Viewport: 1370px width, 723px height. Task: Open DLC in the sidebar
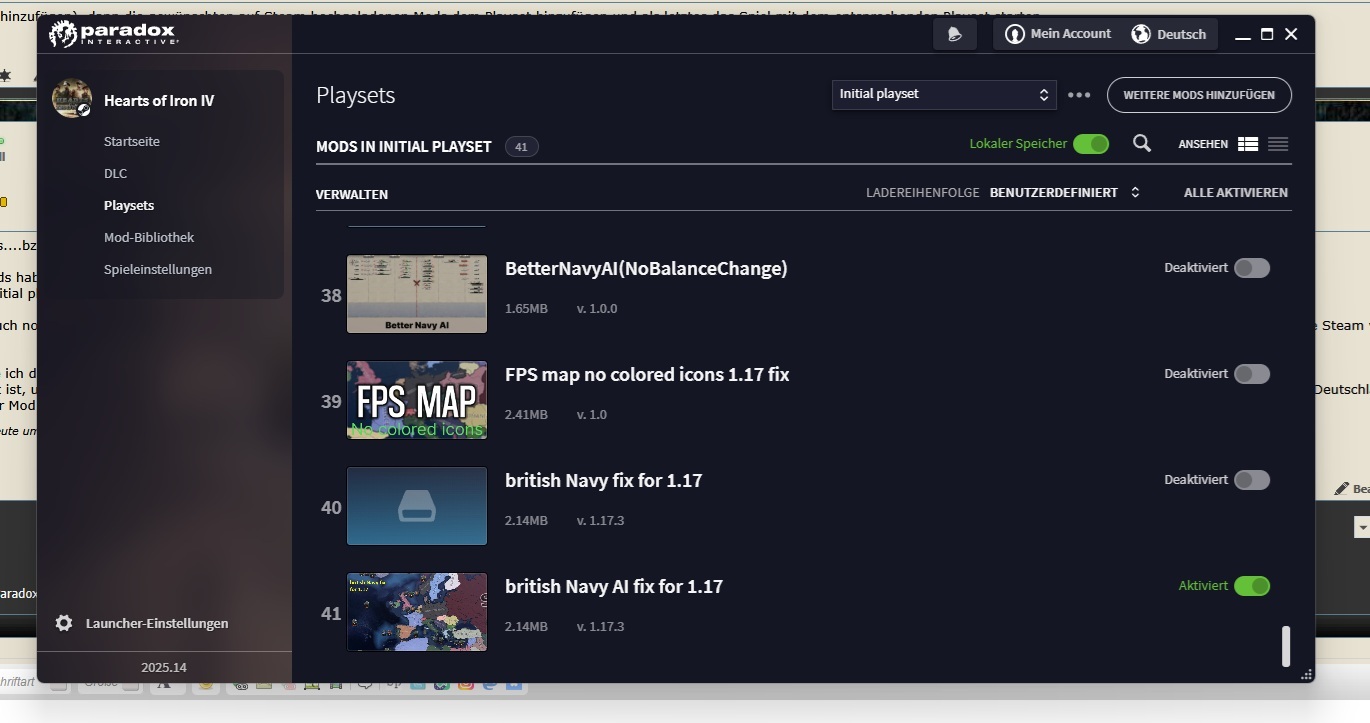(x=116, y=173)
